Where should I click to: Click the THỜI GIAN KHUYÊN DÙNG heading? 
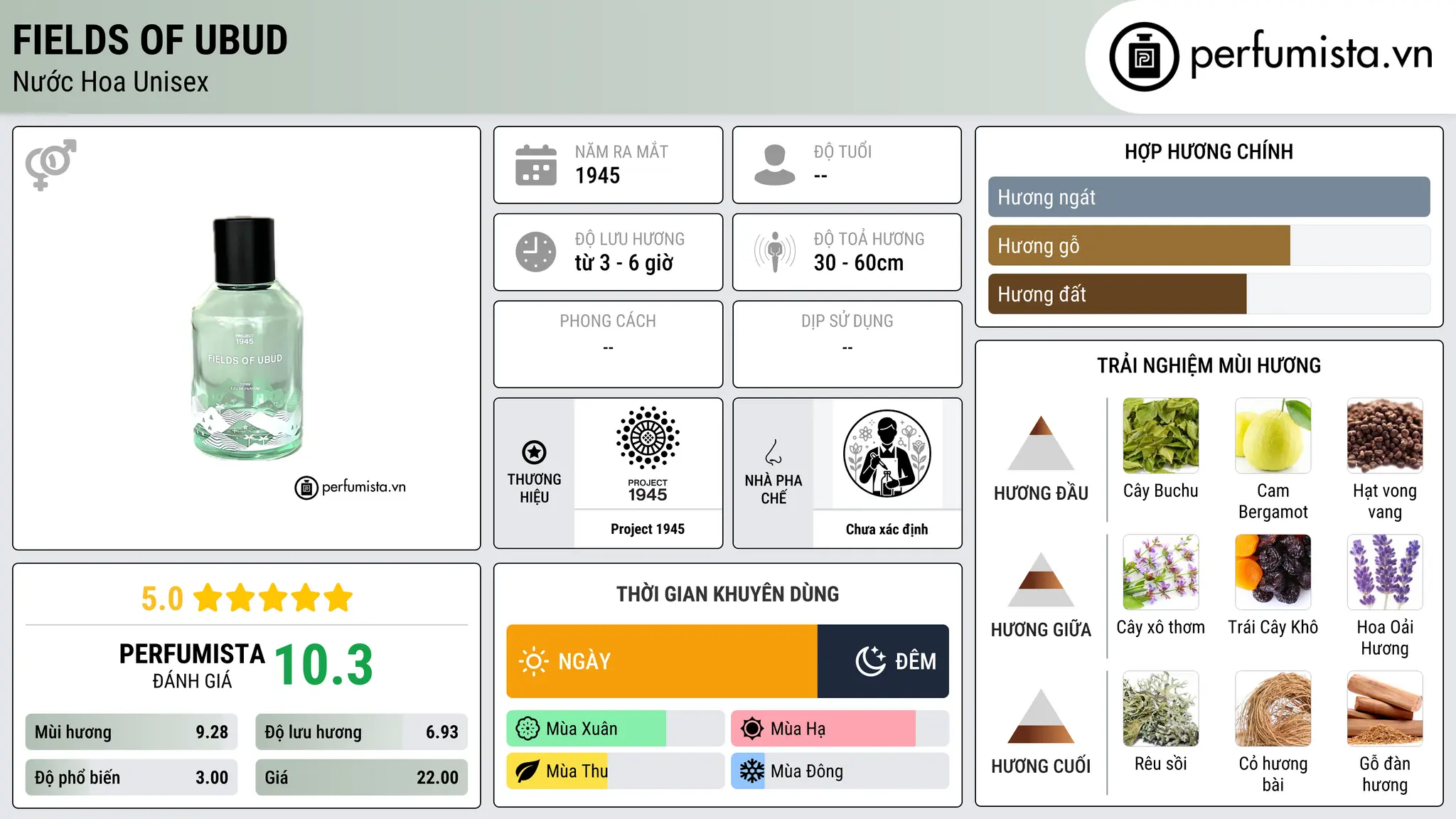(727, 594)
